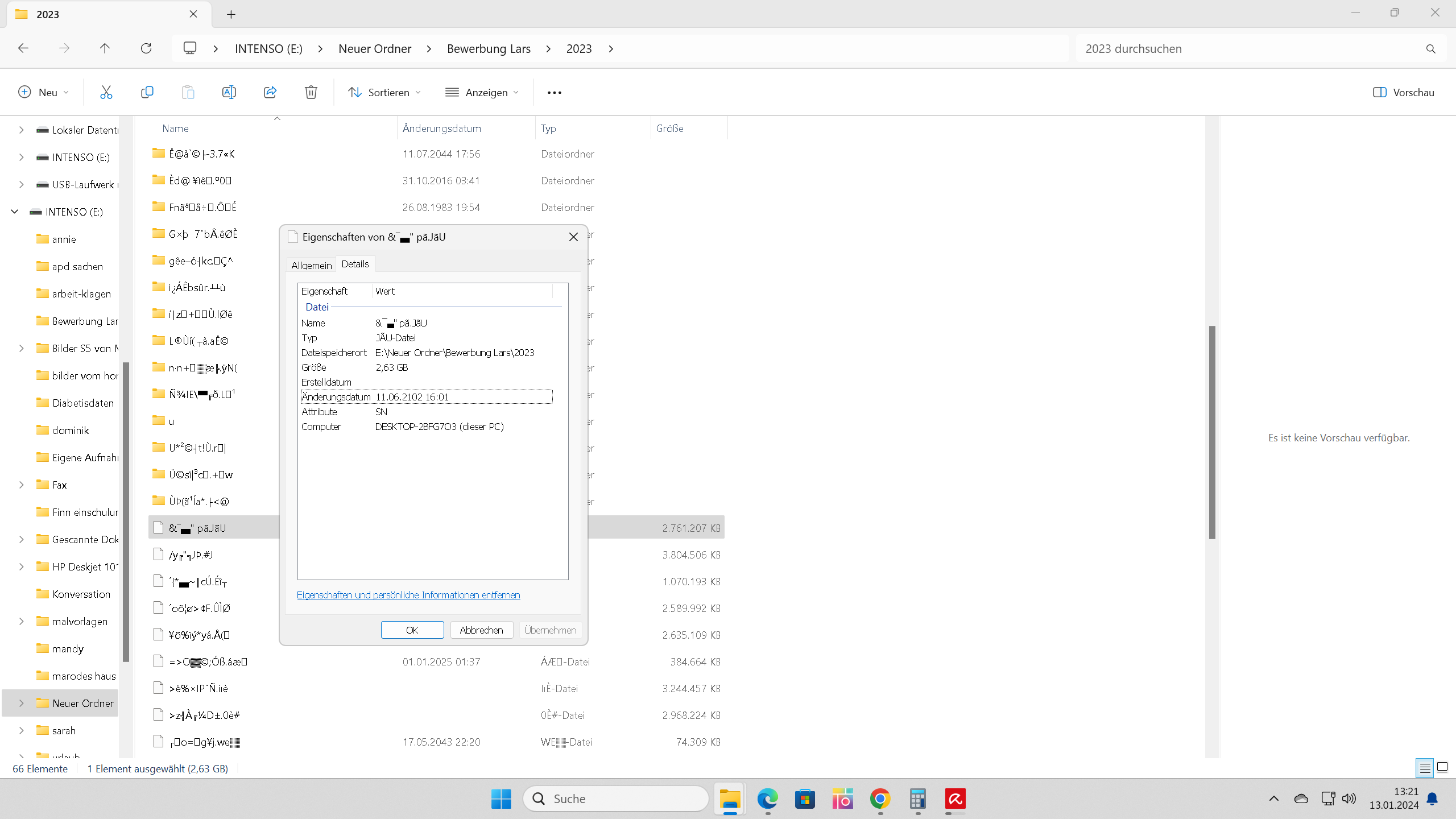Click link to remove properties and personal information
The width and height of the screenshot is (1456, 819).
408,595
